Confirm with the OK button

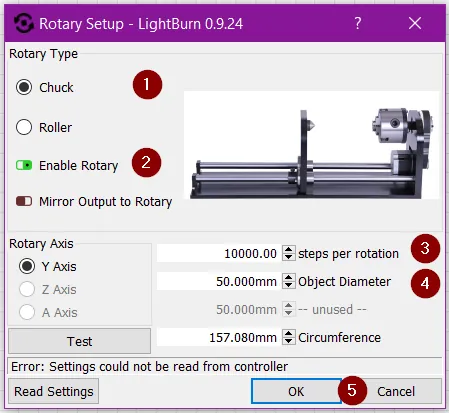(296, 391)
